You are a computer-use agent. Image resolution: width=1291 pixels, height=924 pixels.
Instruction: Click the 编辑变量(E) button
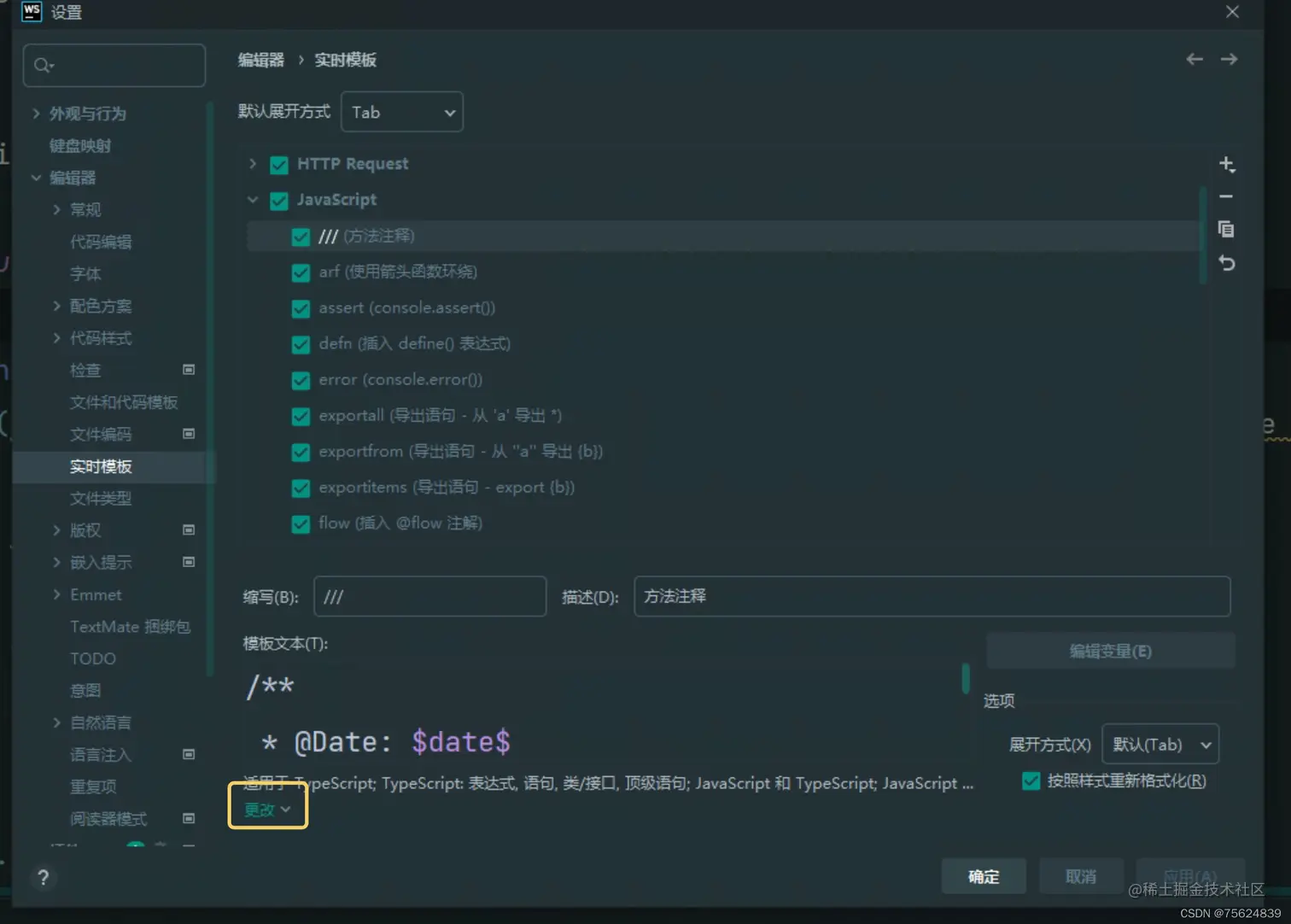(x=1111, y=651)
